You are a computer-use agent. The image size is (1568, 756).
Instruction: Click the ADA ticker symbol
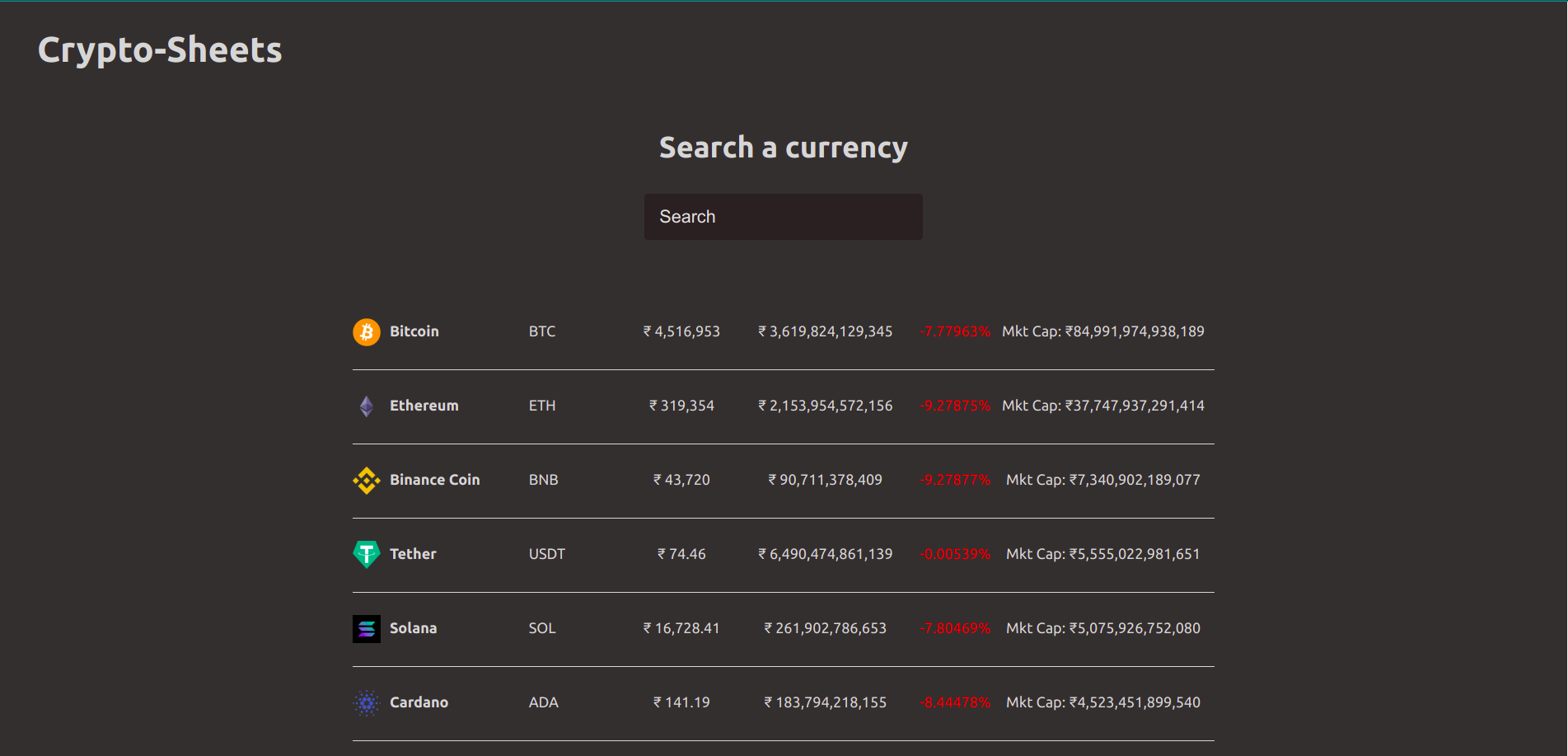point(544,702)
